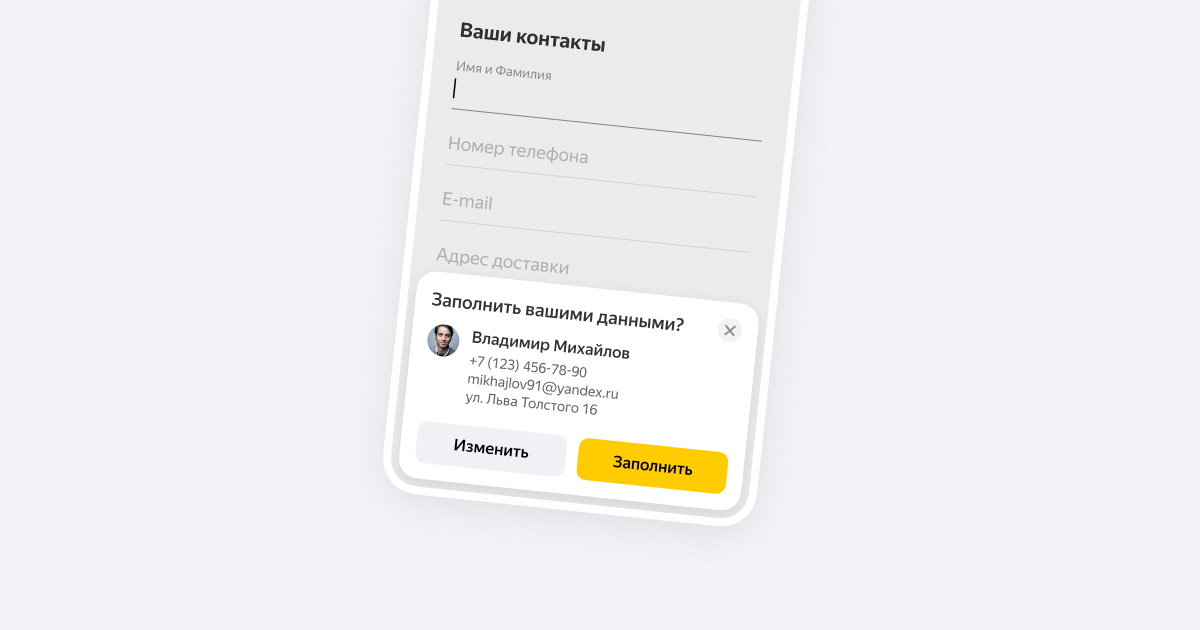Click the Ваши контакты heading
The height and width of the screenshot is (630, 1200).
532,37
